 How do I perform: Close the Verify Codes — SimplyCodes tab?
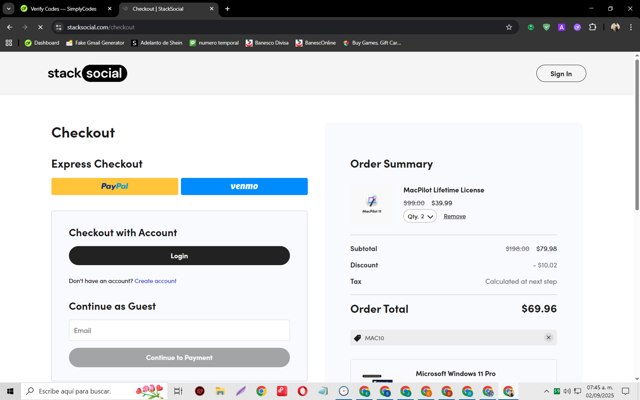(109, 9)
